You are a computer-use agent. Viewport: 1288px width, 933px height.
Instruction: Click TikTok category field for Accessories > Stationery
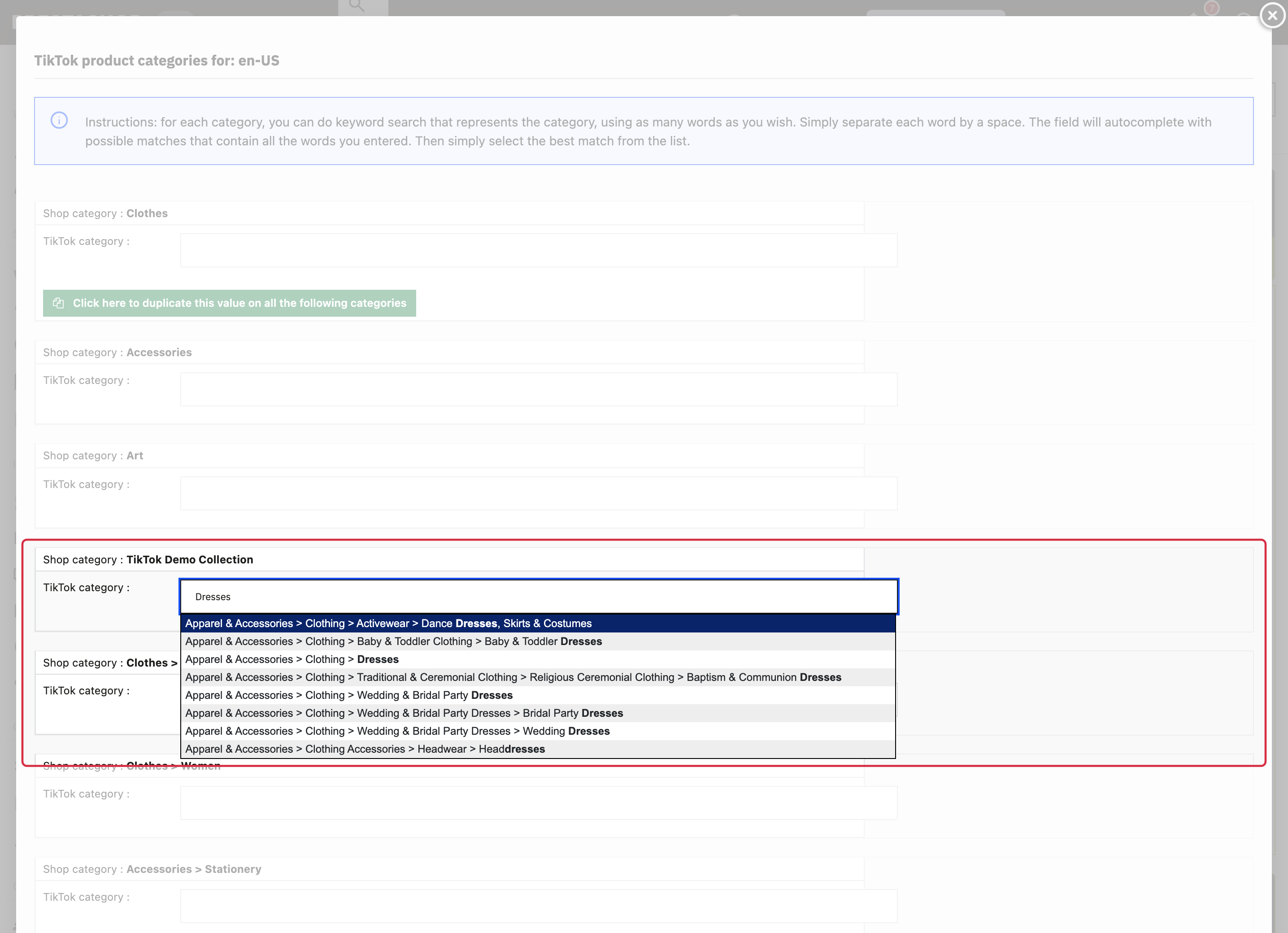(x=539, y=906)
